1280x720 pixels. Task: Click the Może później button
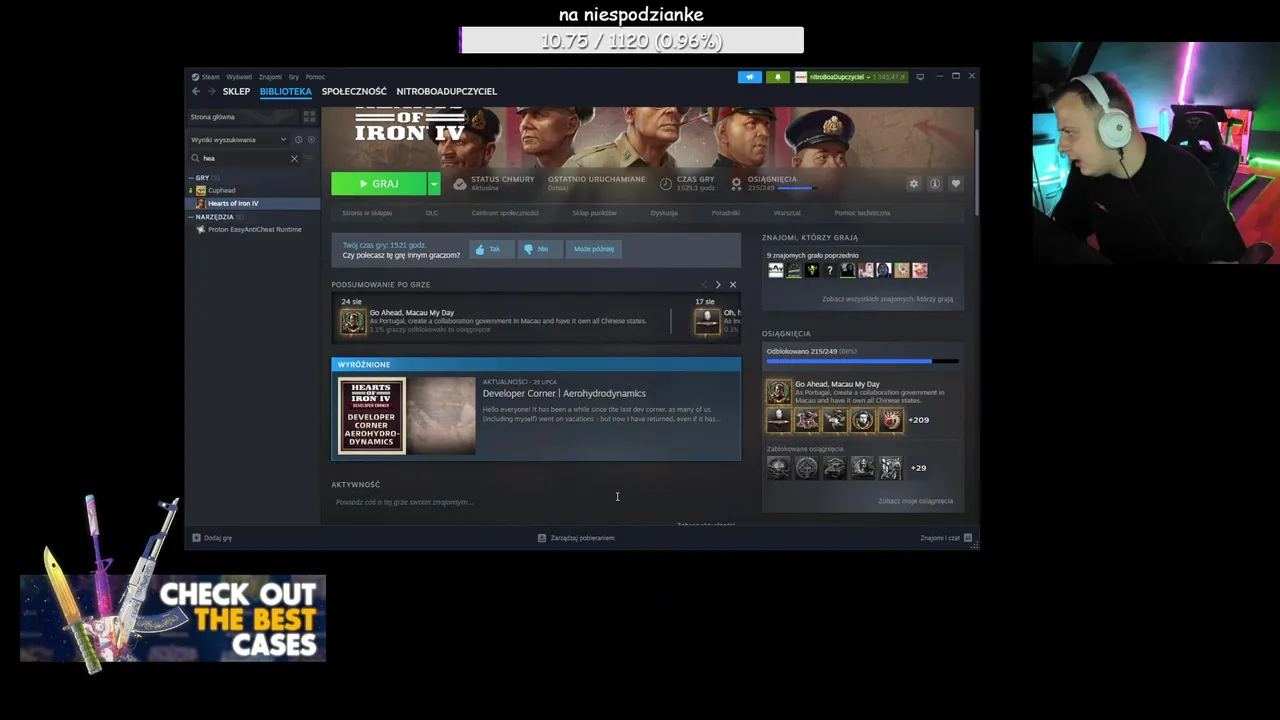point(594,249)
